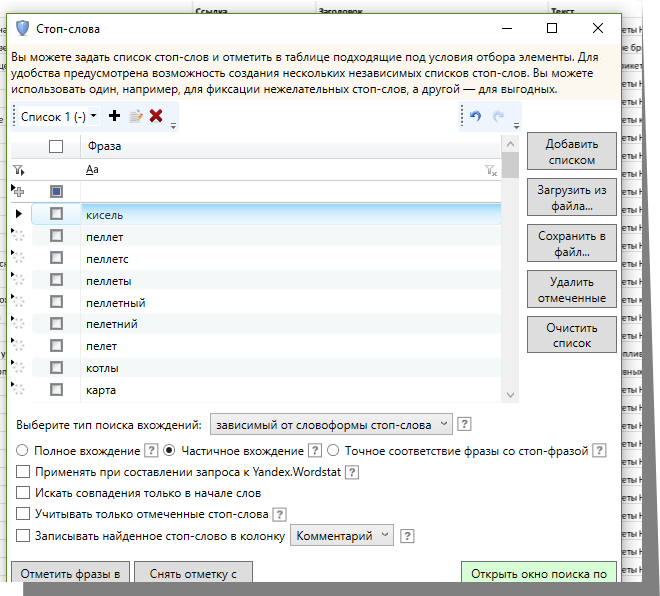The image size is (660, 596).
Task: Select the пеллетный phrase text
Action: point(116,303)
